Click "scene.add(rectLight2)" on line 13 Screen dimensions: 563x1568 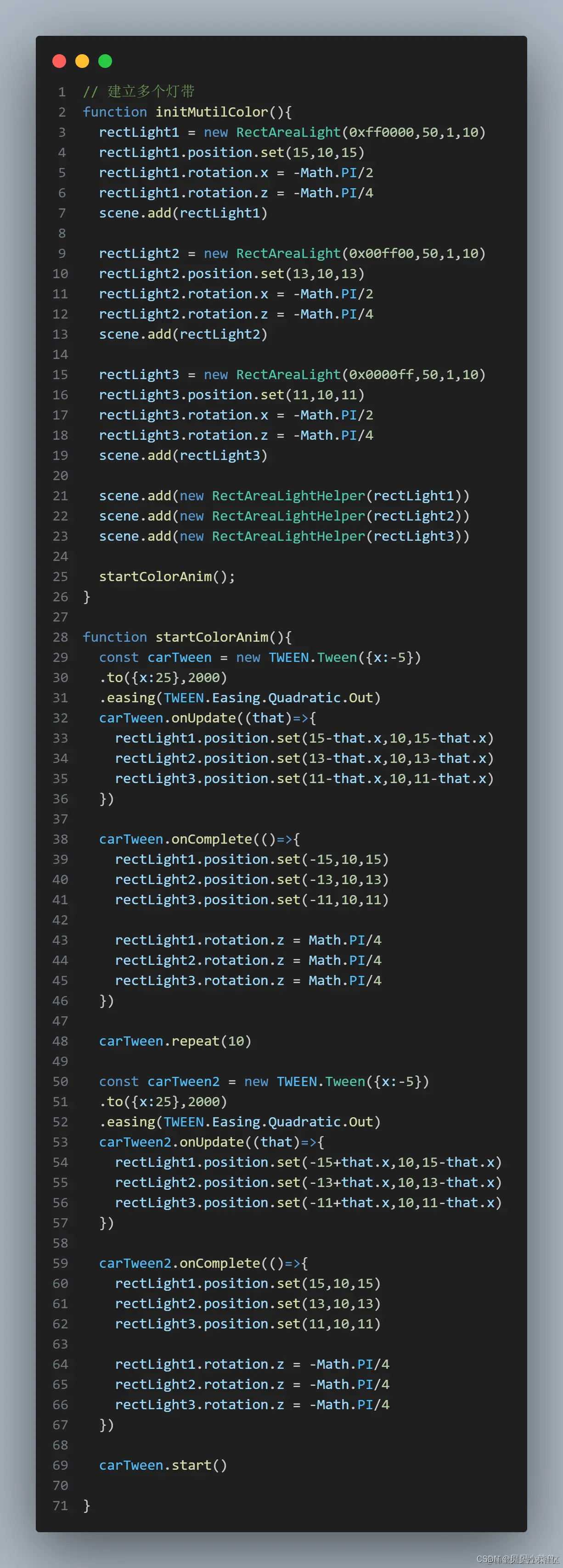pos(183,334)
